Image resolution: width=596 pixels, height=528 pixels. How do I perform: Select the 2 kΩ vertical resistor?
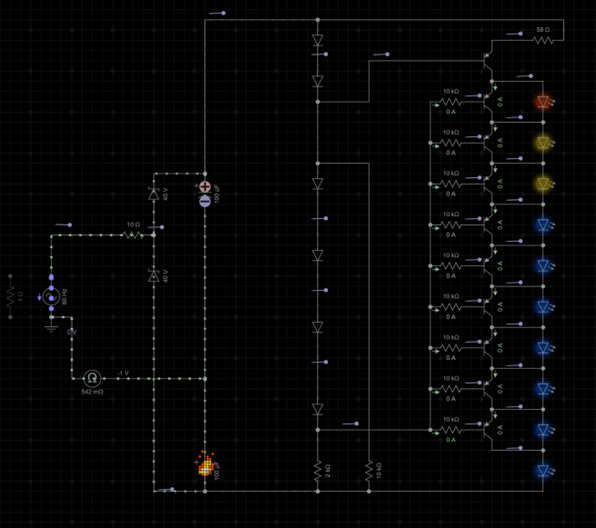(318, 471)
